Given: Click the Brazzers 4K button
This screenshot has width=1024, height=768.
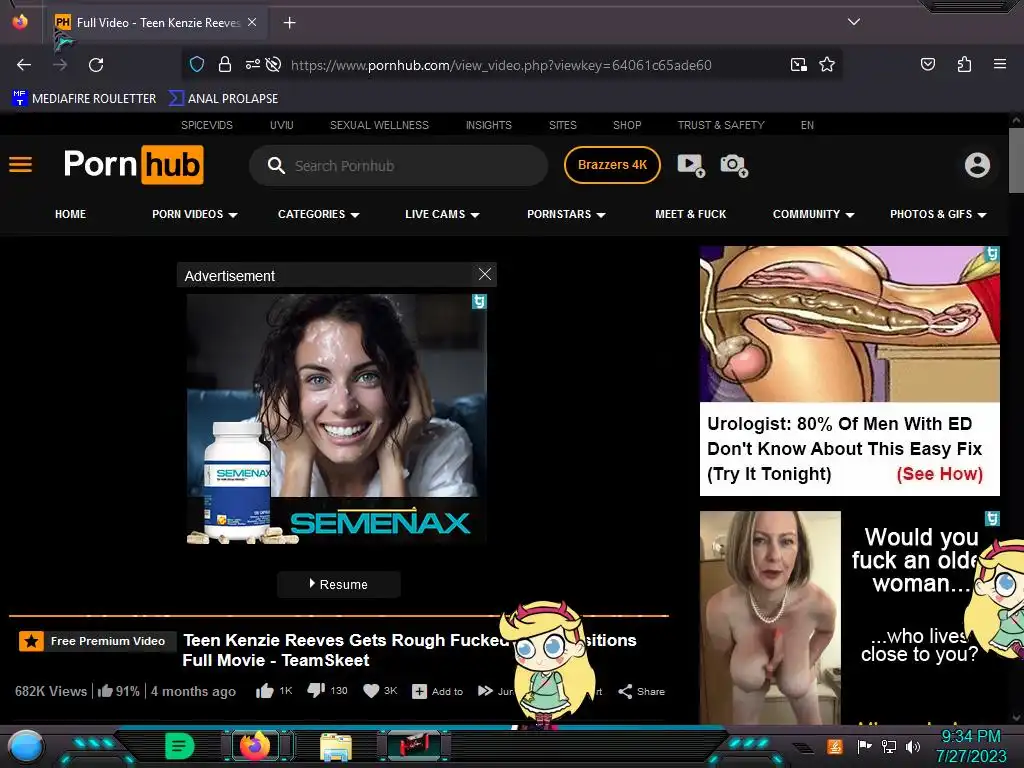Looking at the screenshot, I should pyautogui.click(x=612, y=165).
